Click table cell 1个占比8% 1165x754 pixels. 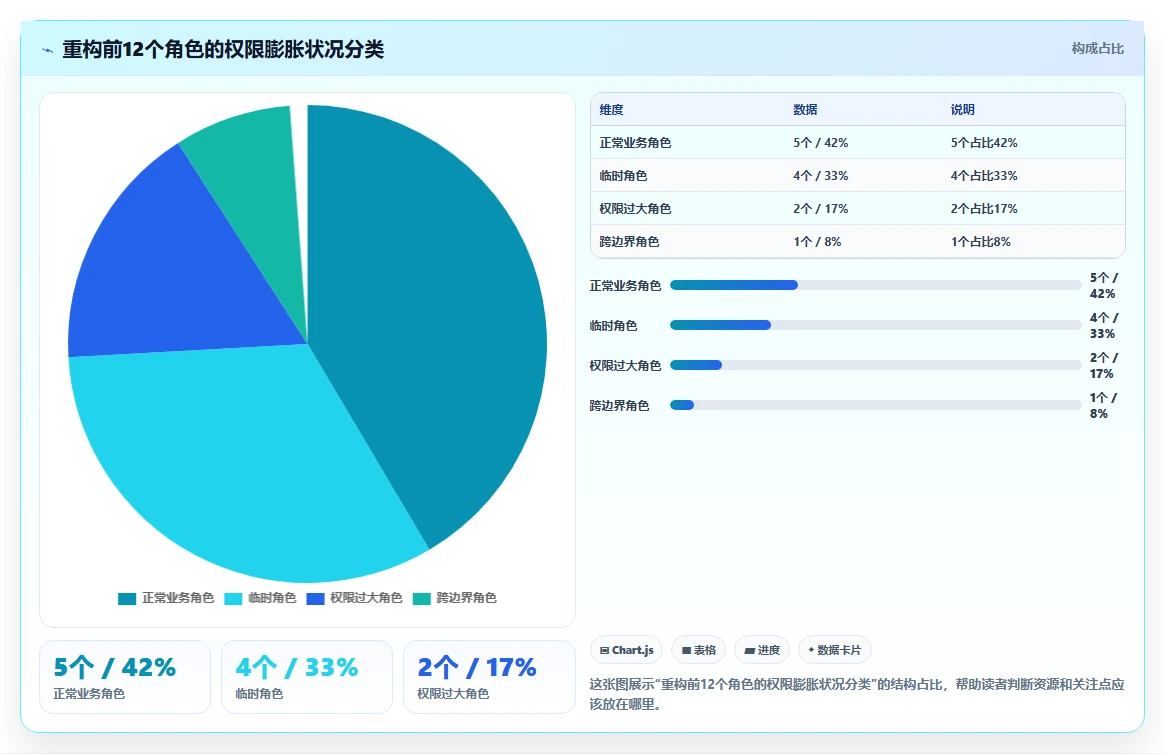981,242
